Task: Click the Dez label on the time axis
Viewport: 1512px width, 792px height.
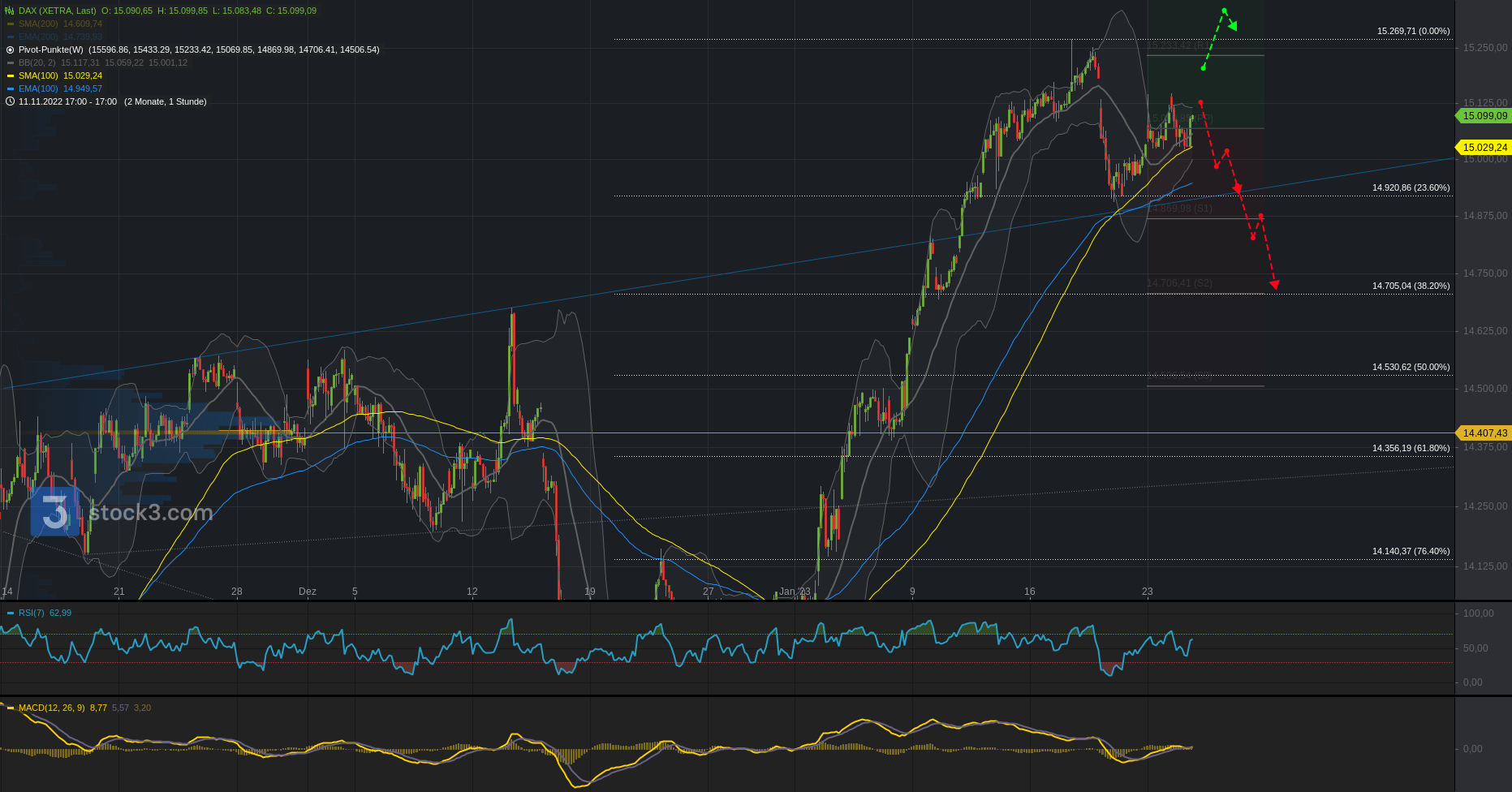Action: (x=308, y=592)
